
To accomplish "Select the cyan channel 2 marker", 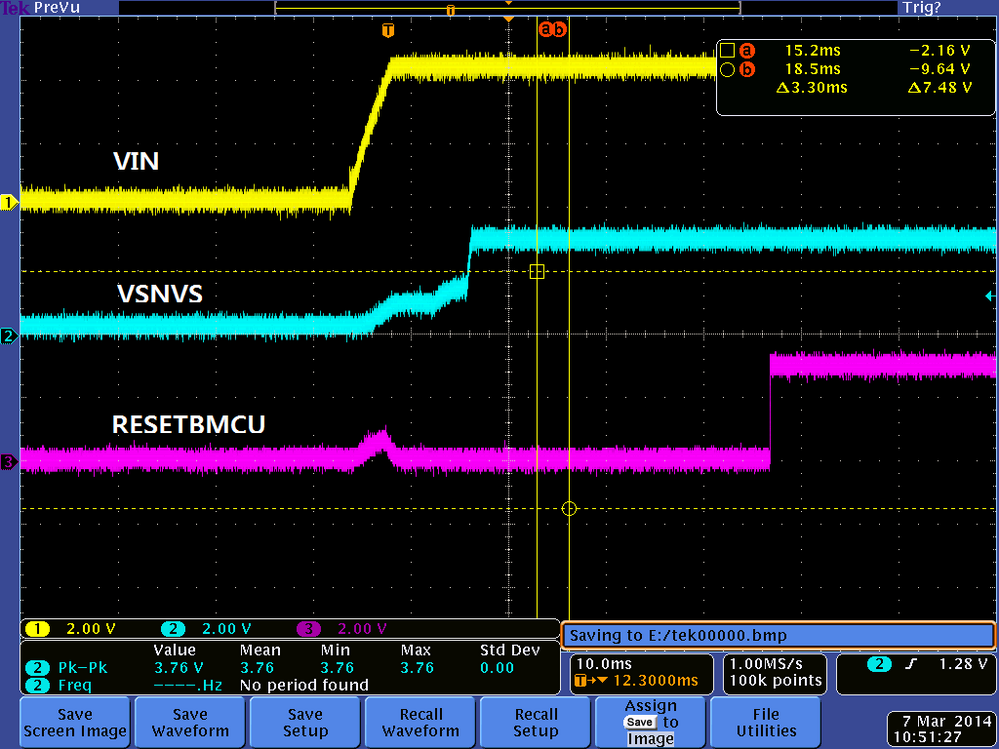I will tap(9, 335).
